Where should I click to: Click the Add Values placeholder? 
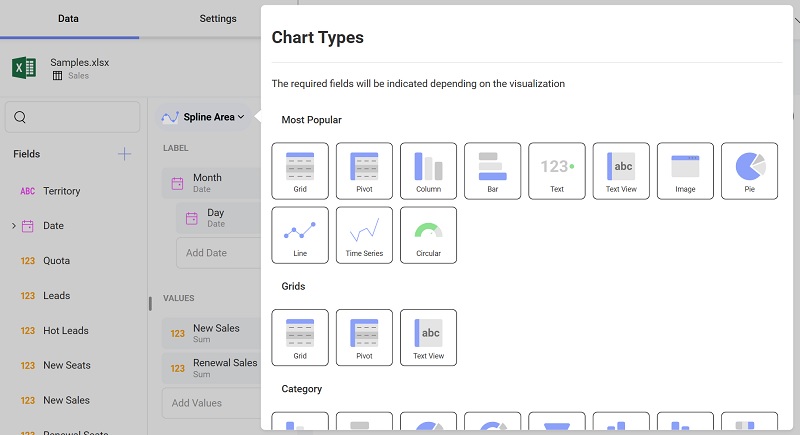pyautogui.click(x=210, y=403)
